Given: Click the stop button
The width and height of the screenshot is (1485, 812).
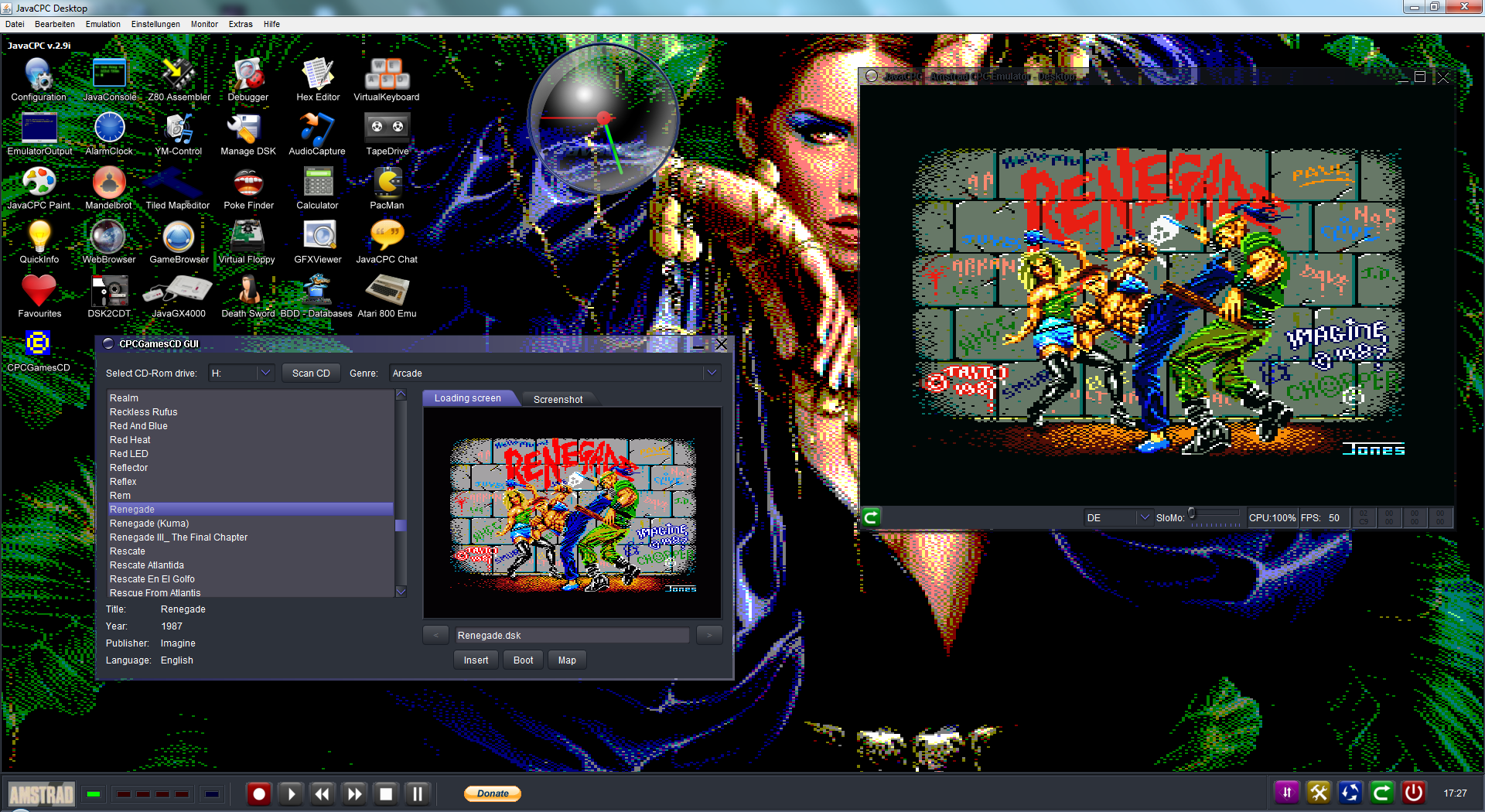Looking at the screenshot, I should [x=386, y=793].
